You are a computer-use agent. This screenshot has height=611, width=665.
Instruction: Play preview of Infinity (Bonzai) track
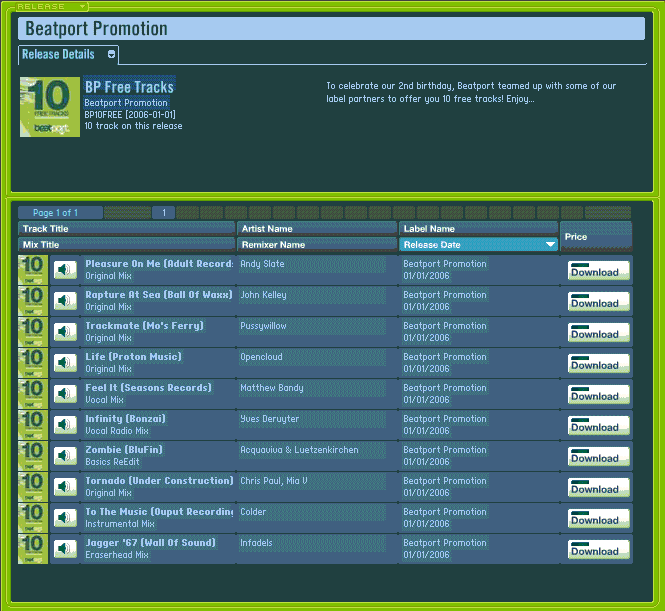point(65,424)
